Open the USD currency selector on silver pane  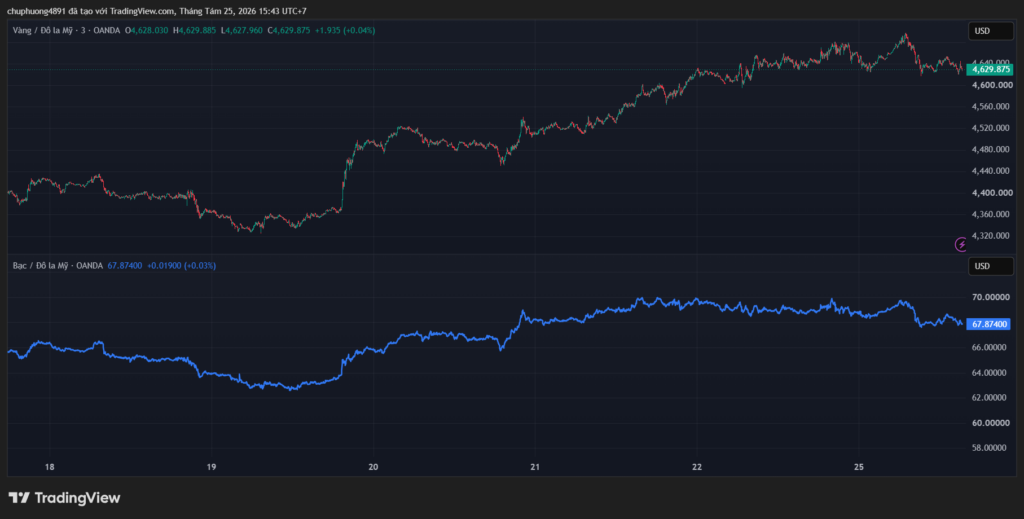click(990, 266)
